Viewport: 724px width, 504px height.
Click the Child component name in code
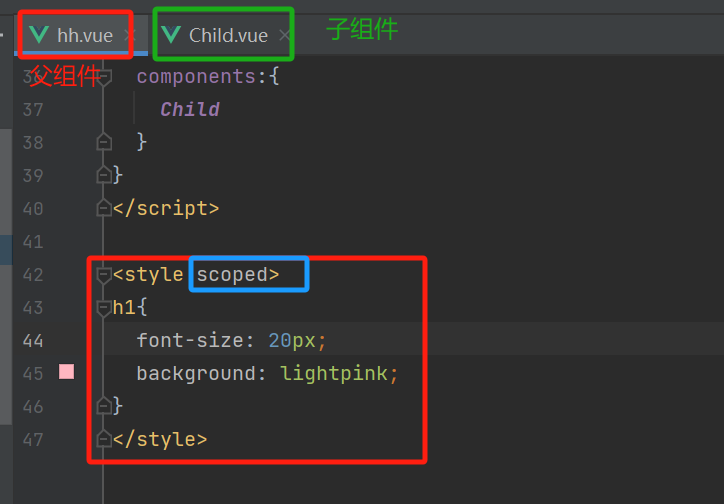point(190,109)
